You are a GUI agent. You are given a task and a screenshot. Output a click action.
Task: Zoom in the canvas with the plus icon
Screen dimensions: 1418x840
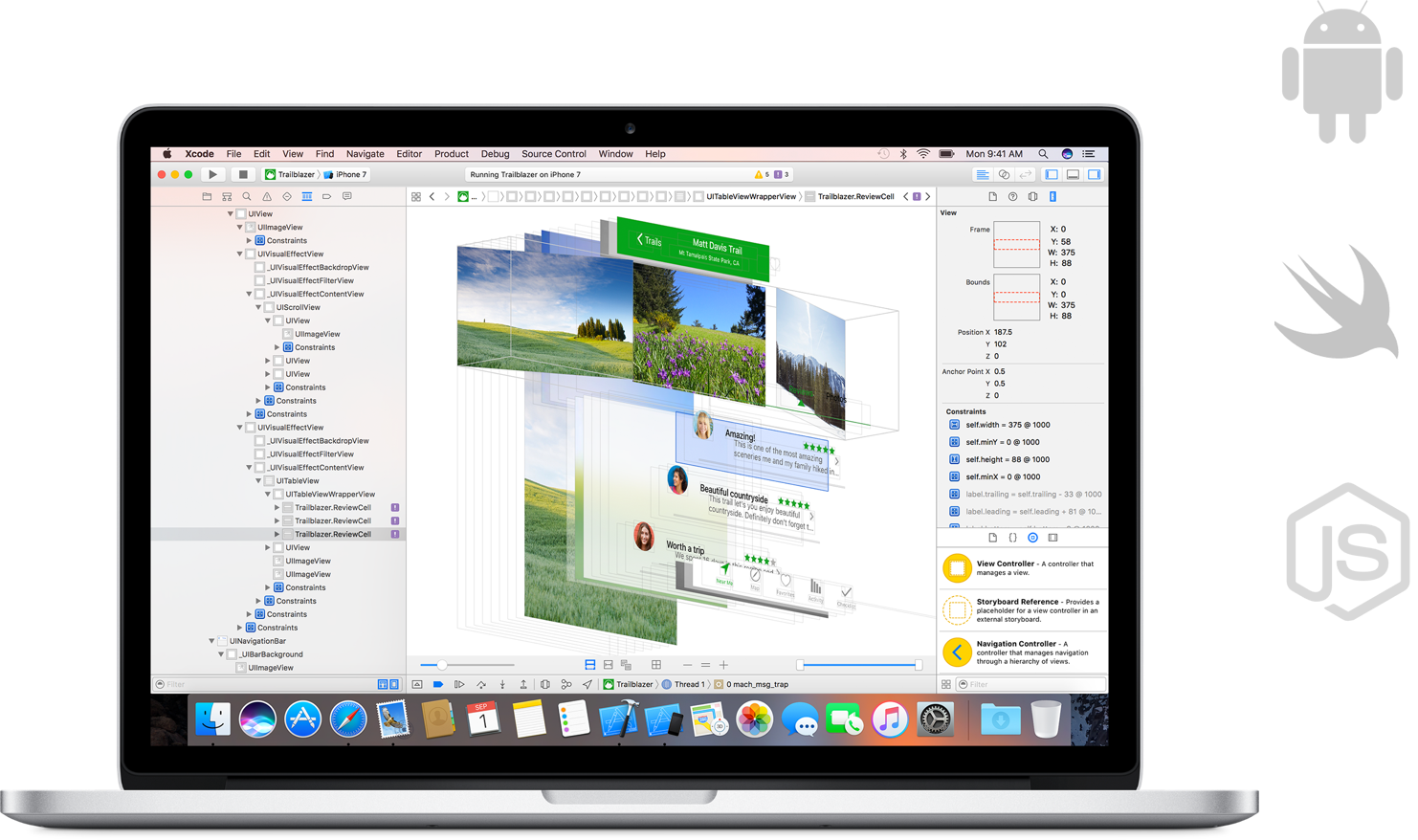(x=723, y=665)
